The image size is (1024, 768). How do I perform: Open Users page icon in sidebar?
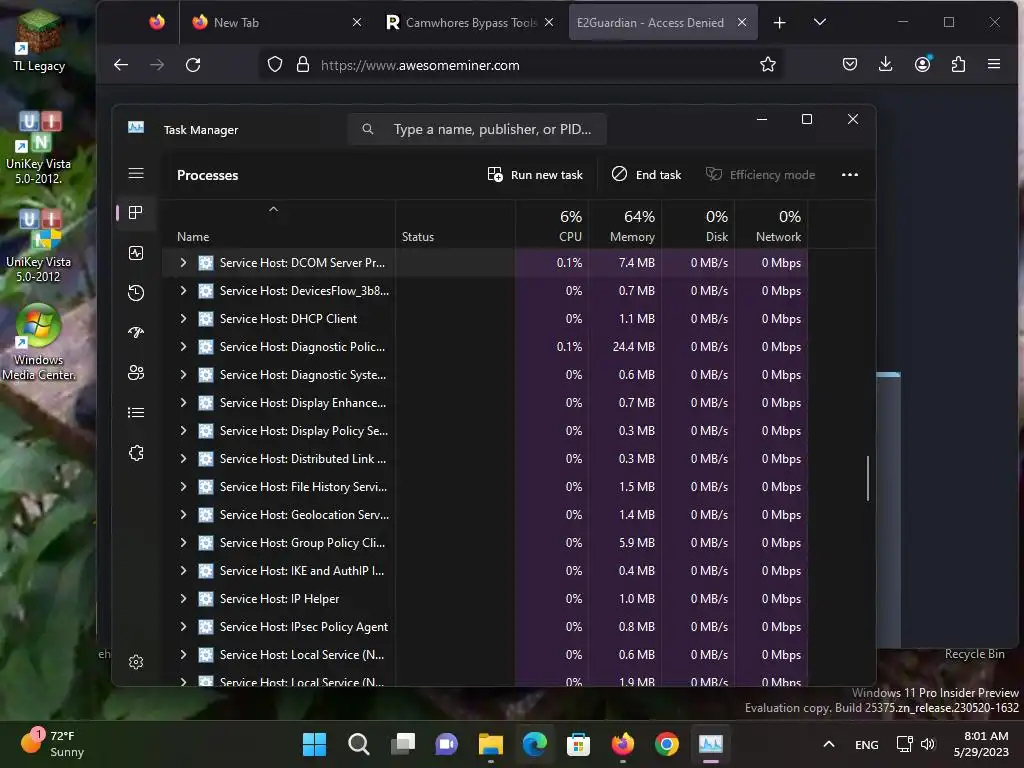(x=136, y=373)
